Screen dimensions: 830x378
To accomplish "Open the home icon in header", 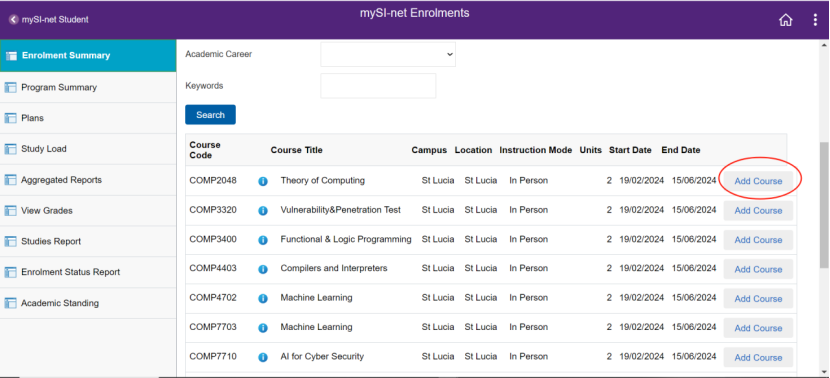I will [786, 20].
